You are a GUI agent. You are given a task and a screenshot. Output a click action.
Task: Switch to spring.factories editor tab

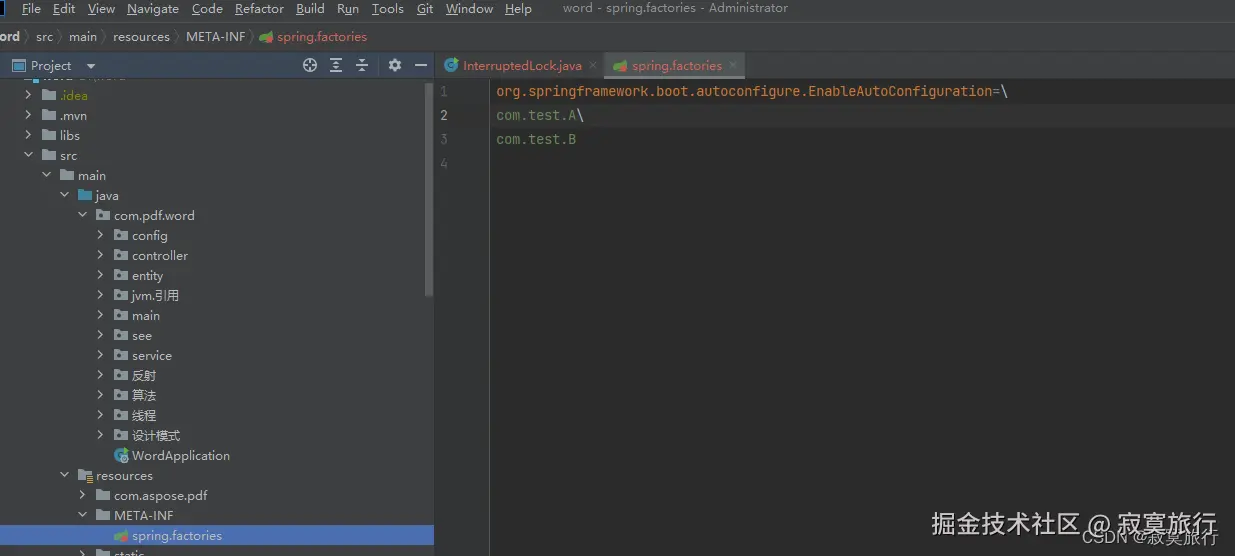pyautogui.click(x=676, y=66)
